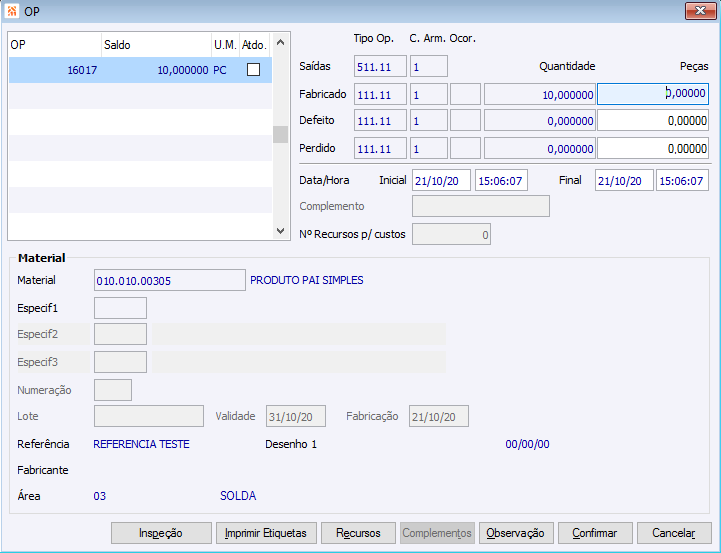Click Fabricado C. Arm. field

(429, 94)
